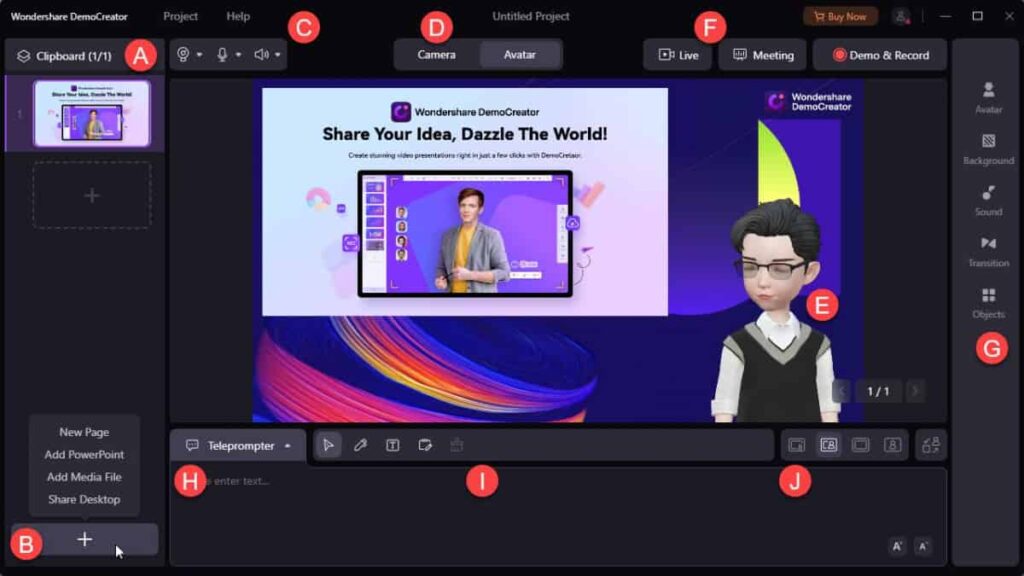Click the Meeting button

point(763,55)
